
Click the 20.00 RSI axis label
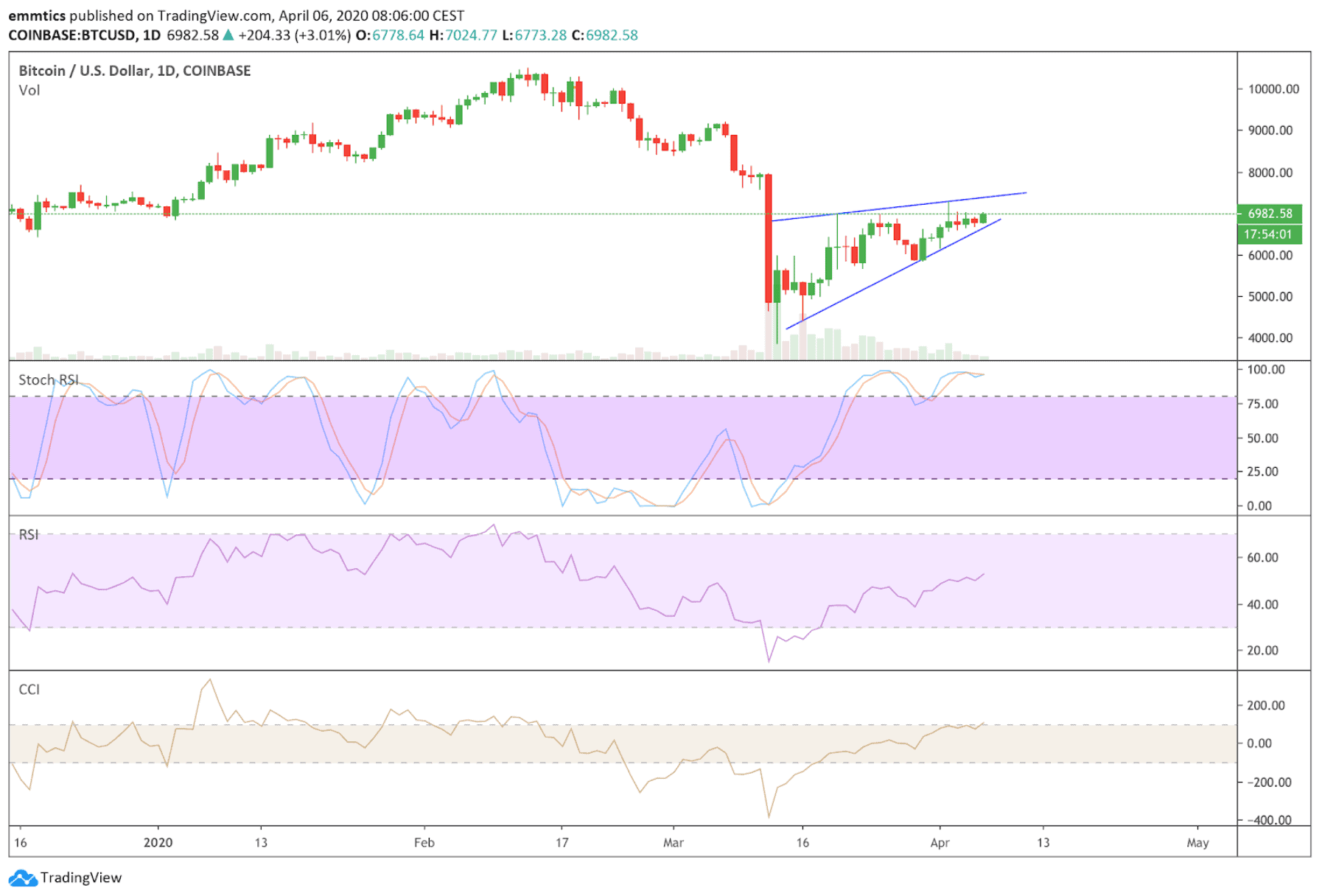pos(1263,651)
